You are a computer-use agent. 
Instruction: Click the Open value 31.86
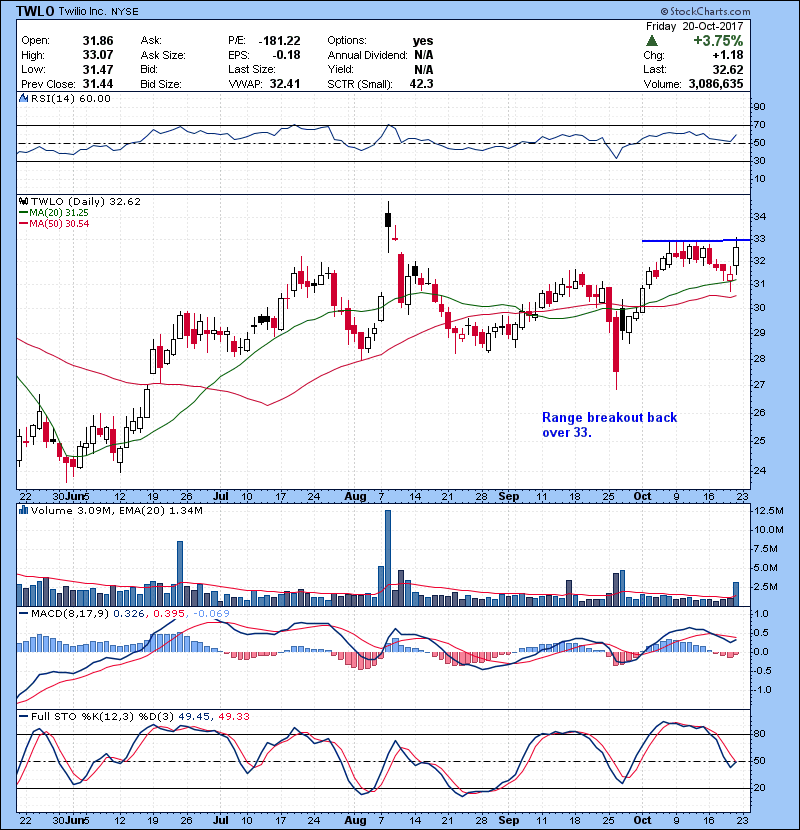pyautogui.click(x=98, y=41)
